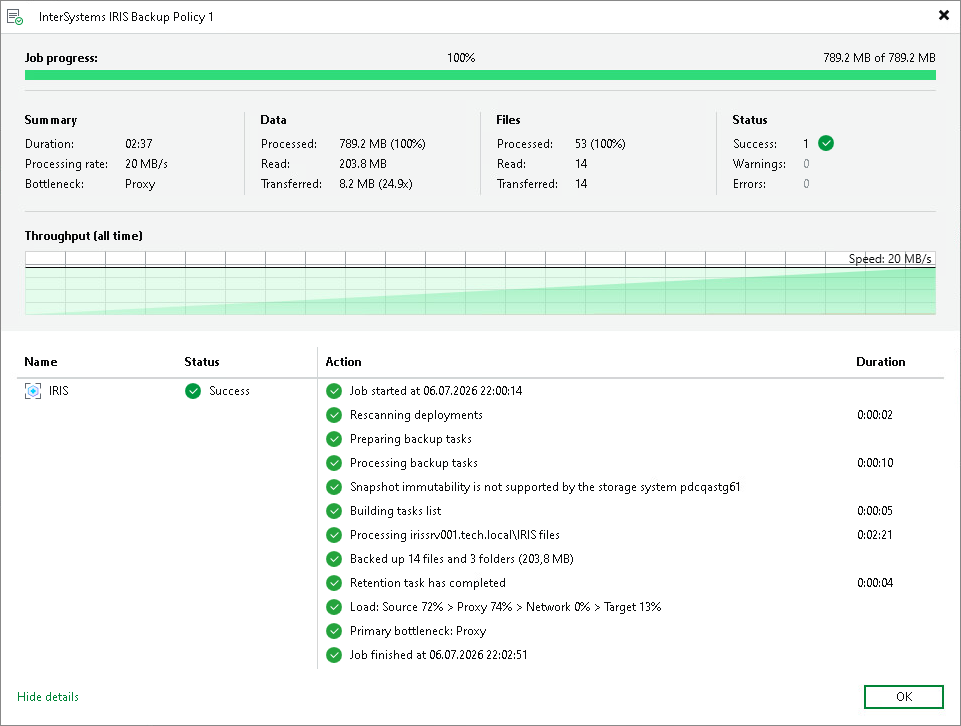Click the check icon beside 'Building tasks list'

334,511
